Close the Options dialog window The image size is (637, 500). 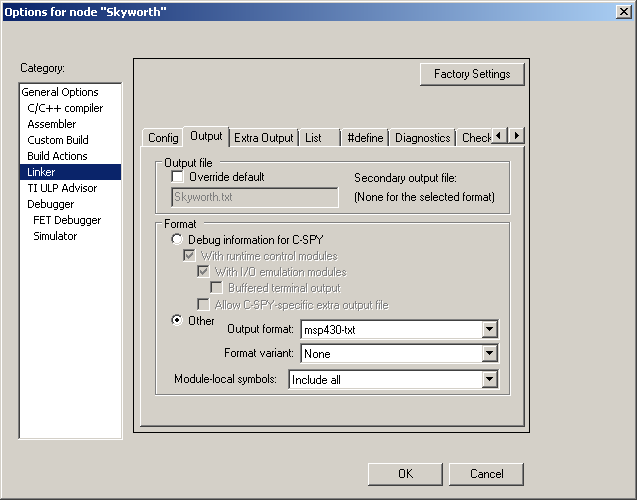(x=622, y=11)
